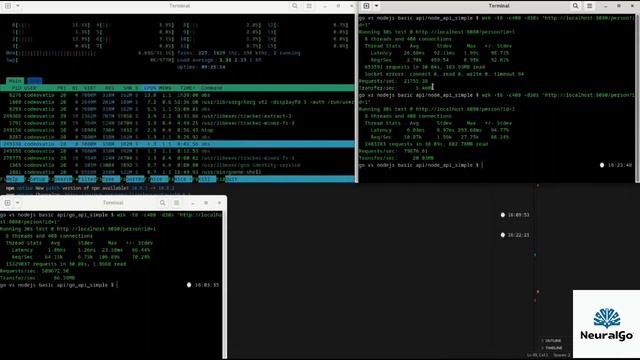Click the Swp usage bar in htop

[90, 60]
